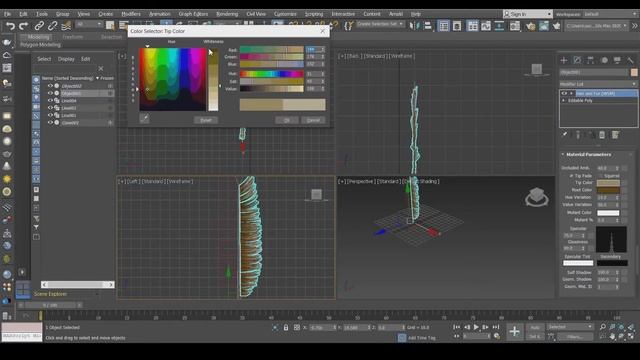Open the selection filter All dropdown

click(x=88, y=24)
